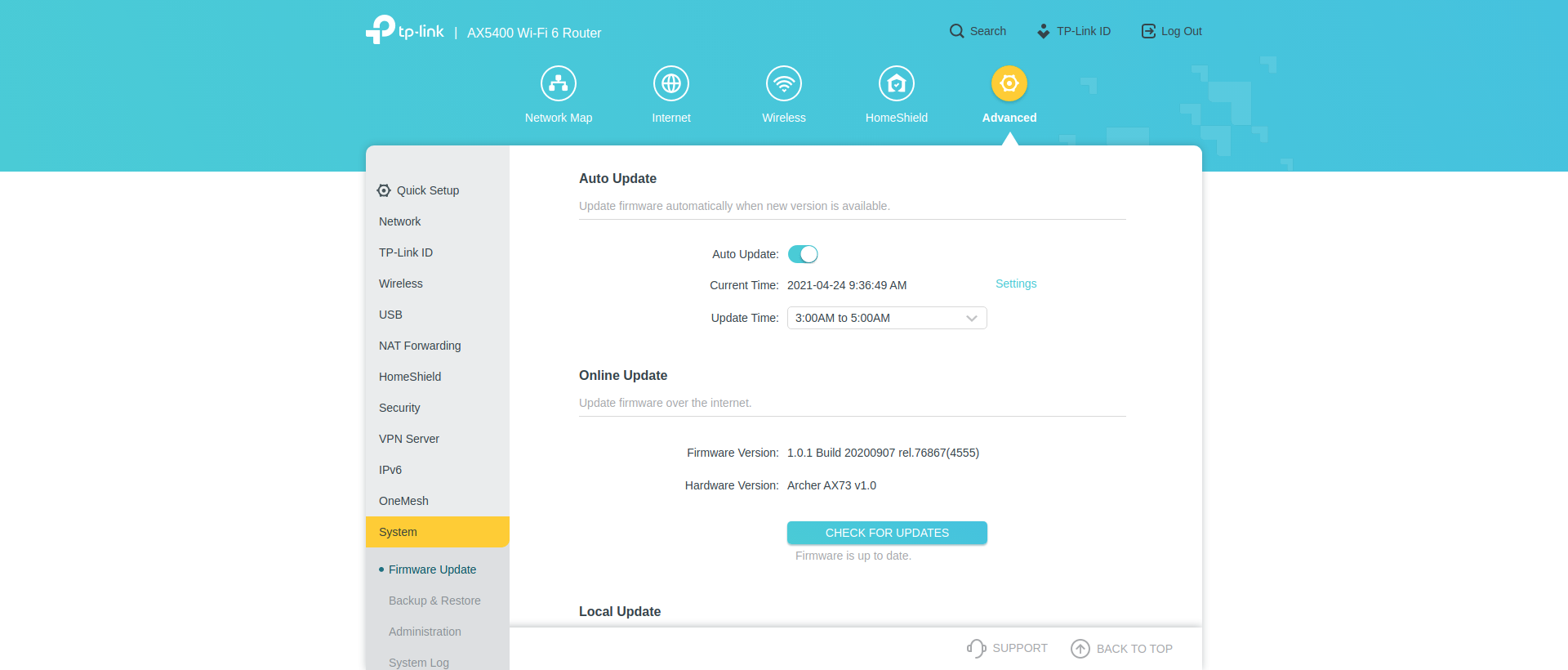Open the Update Time dropdown
Viewport: 1568px width, 670px height.
click(x=887, y=318)
